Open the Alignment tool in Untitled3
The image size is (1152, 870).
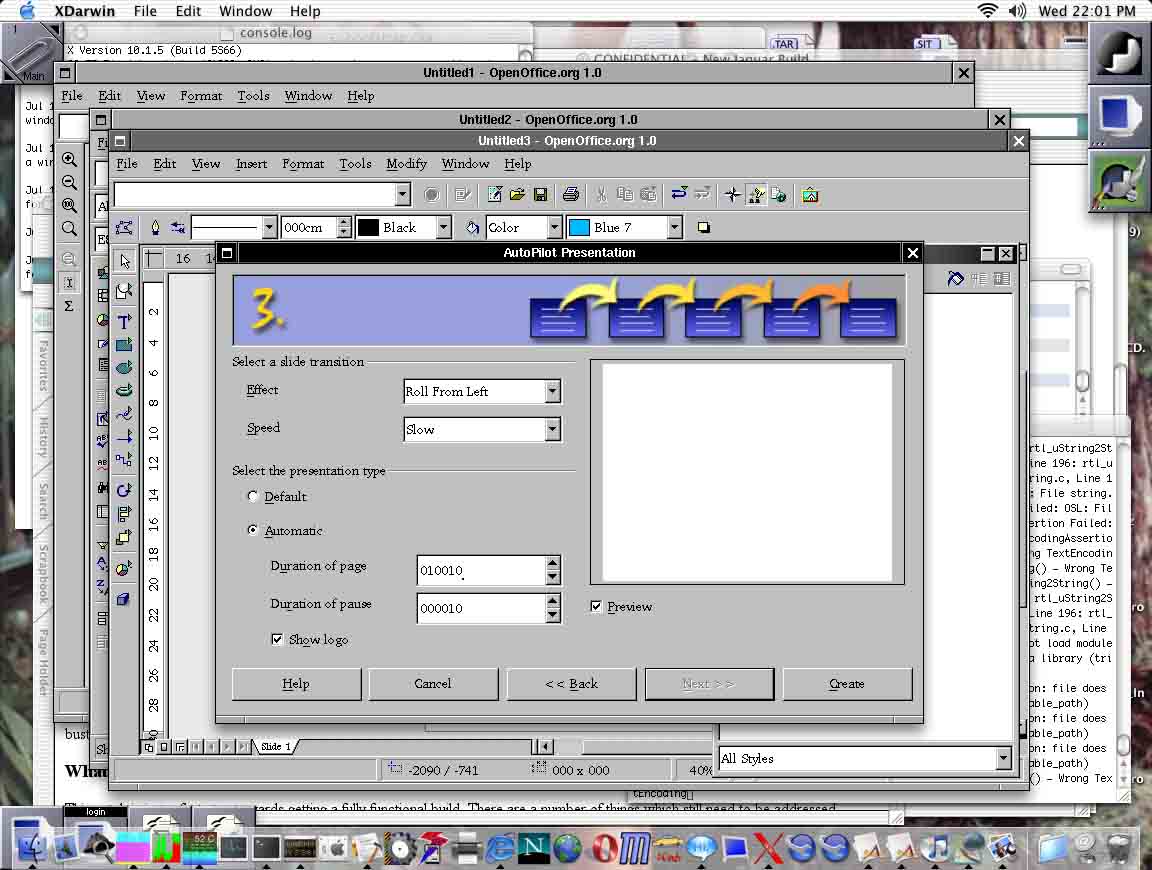(x=124, y=513)
